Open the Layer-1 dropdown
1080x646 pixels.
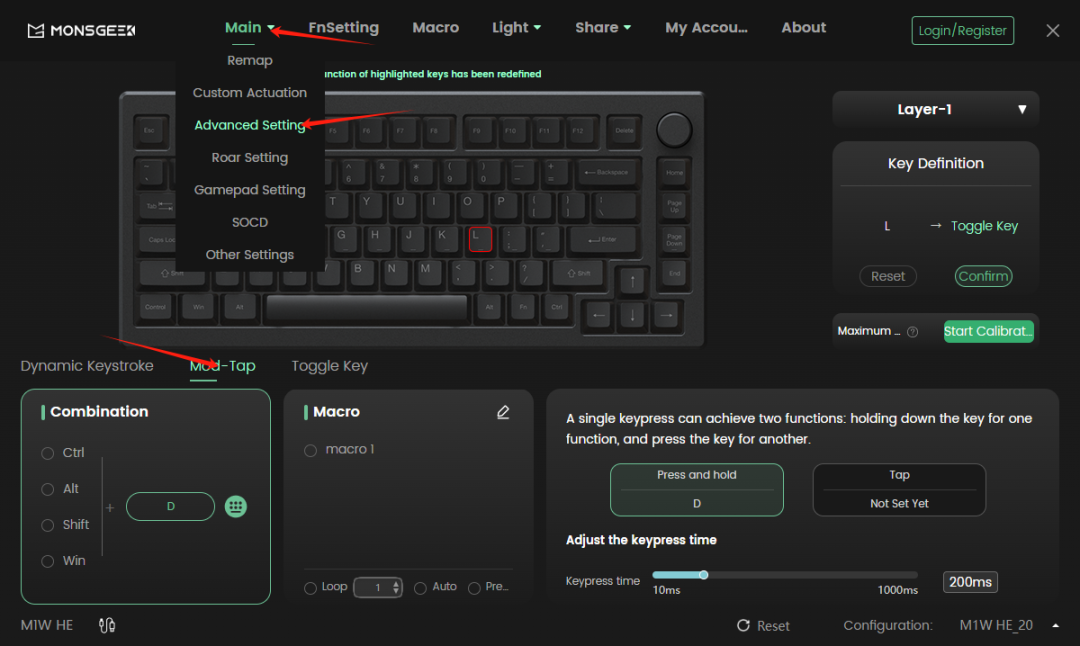pos(934,109)
